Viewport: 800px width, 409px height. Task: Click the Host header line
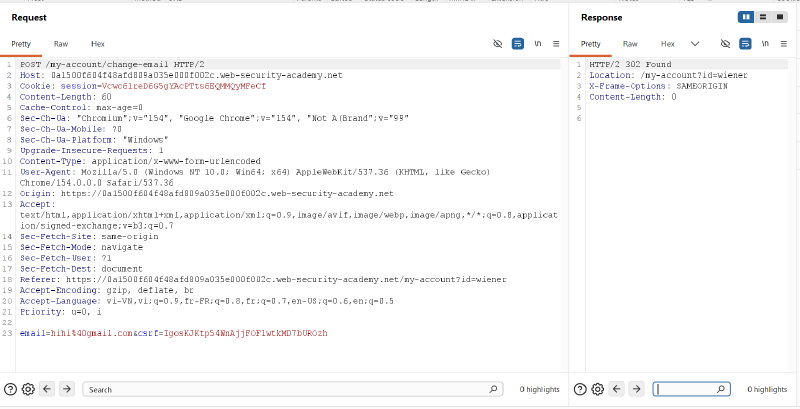181,75
